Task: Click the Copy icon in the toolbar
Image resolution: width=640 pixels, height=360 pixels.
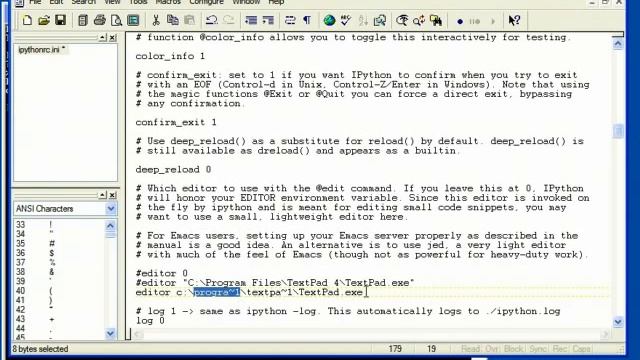Action: 173,20
